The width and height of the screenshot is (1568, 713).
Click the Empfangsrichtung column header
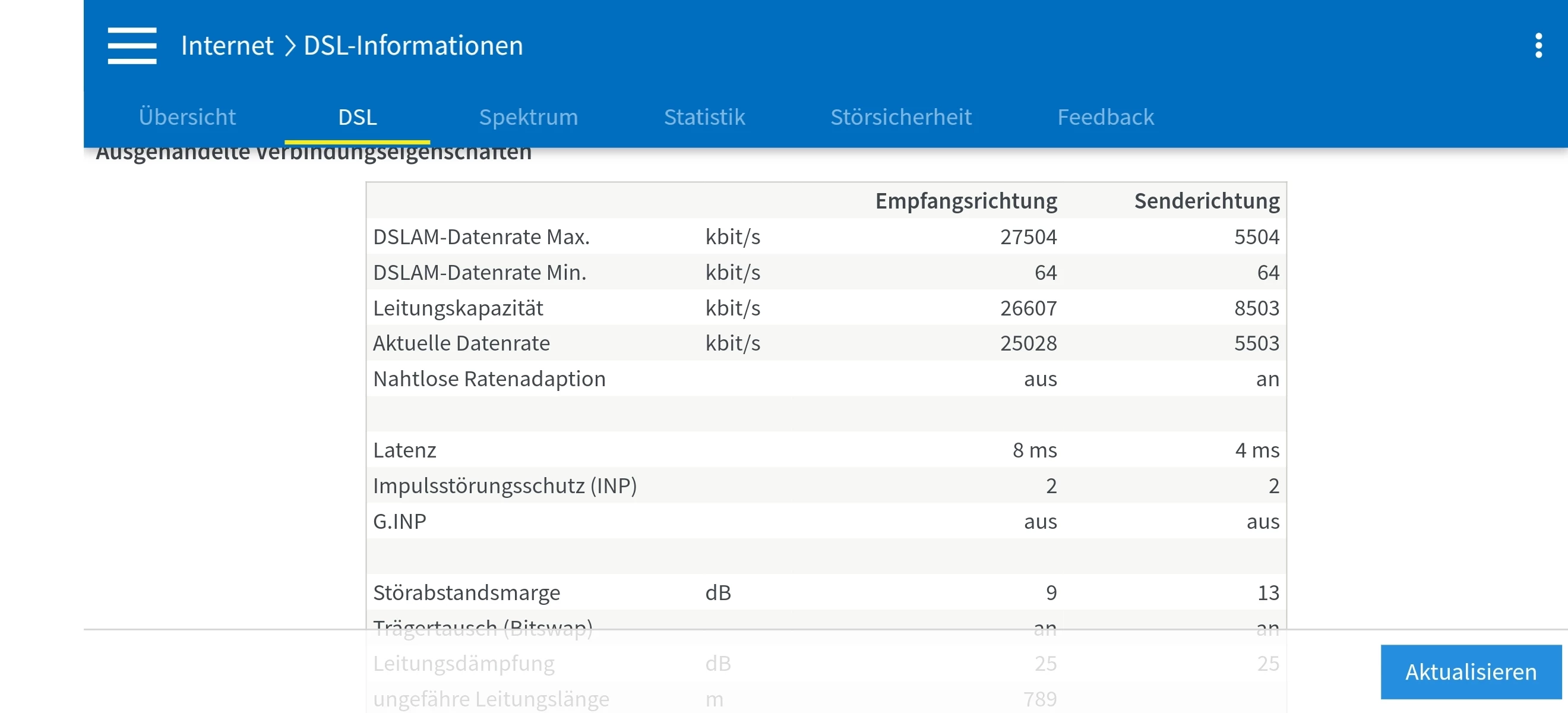point(965,201)
